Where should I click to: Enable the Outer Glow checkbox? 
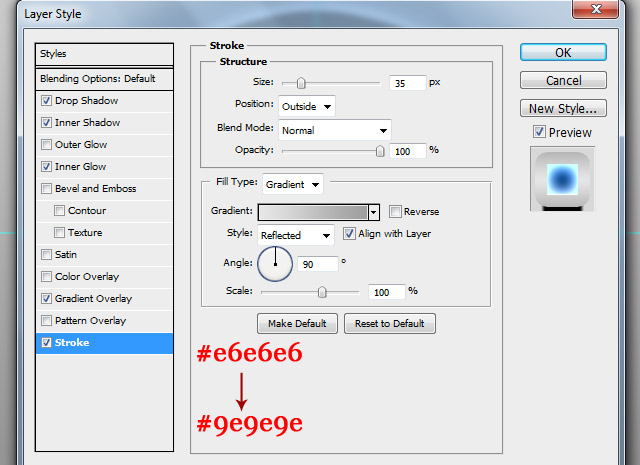[47, 145]
